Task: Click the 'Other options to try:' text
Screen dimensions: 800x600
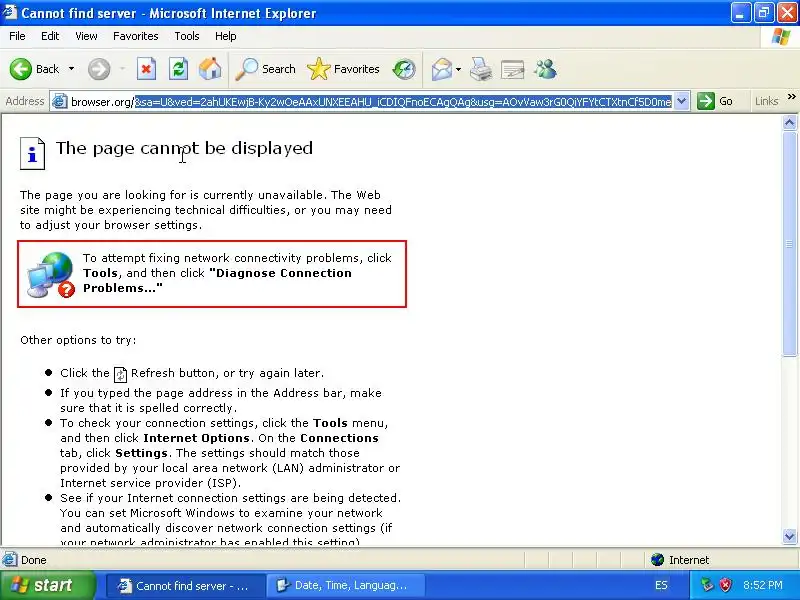Action: 78,340
